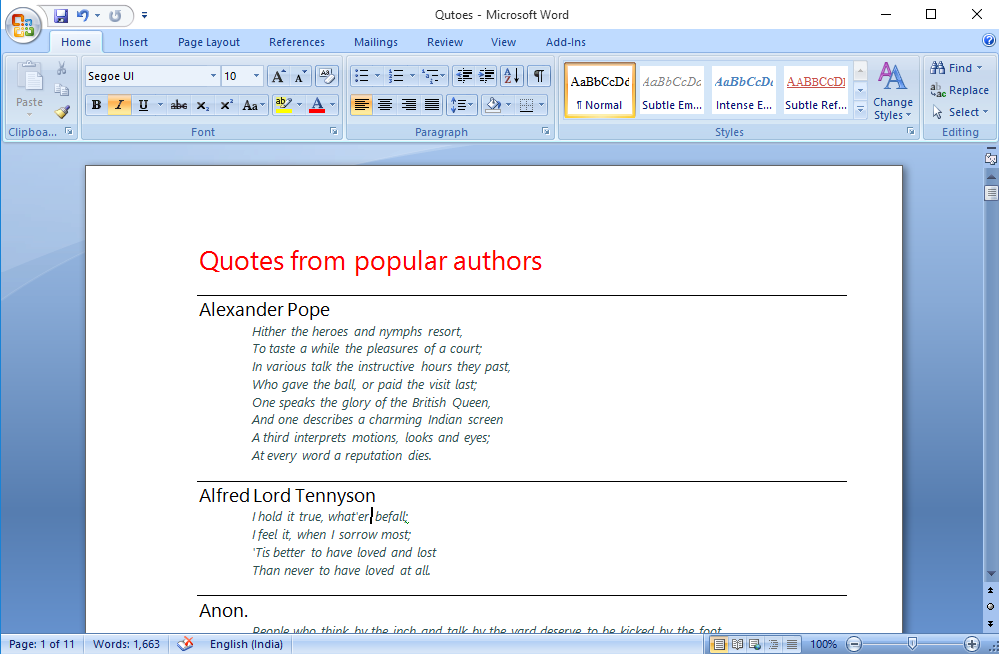Apply the Intense Emphasis style
The width and height of the screenshot is (999, 654).
pyautogui.click(x=744, y=91)
